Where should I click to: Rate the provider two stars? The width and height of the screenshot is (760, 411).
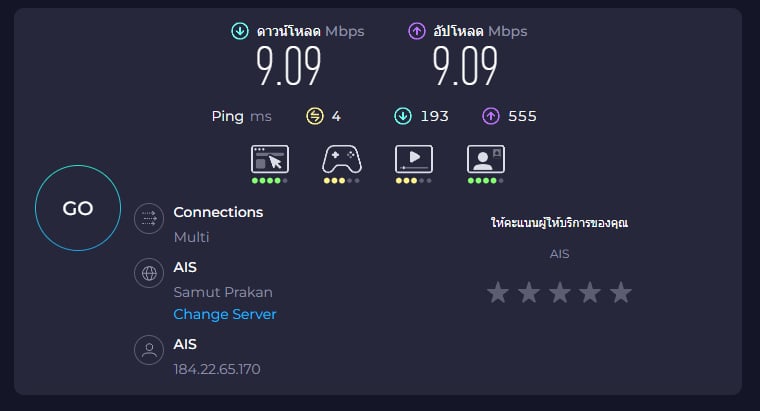[529, 292]
